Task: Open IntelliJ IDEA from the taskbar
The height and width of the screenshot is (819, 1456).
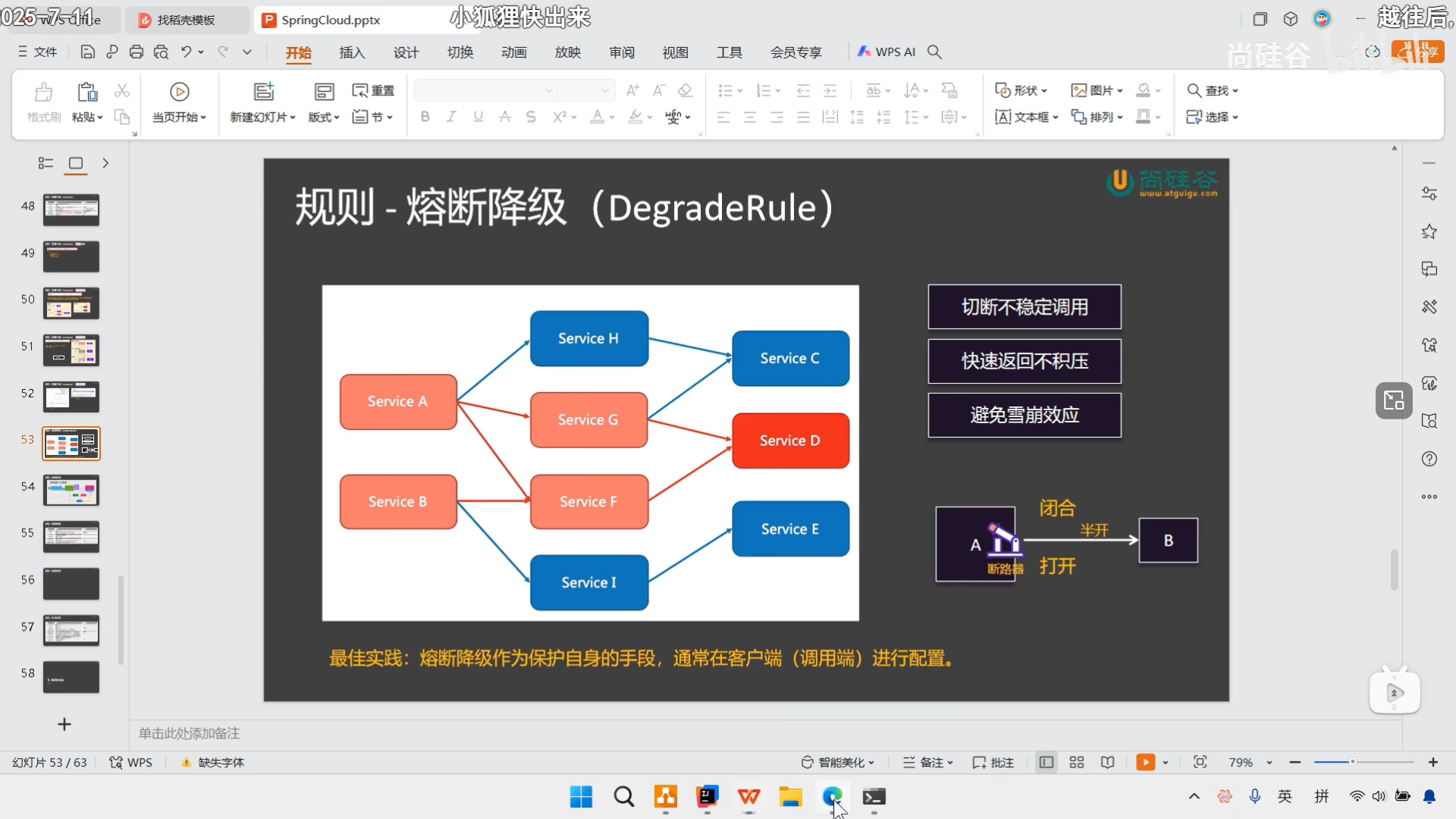Action: pyautogui.click(x=707, y=796)
